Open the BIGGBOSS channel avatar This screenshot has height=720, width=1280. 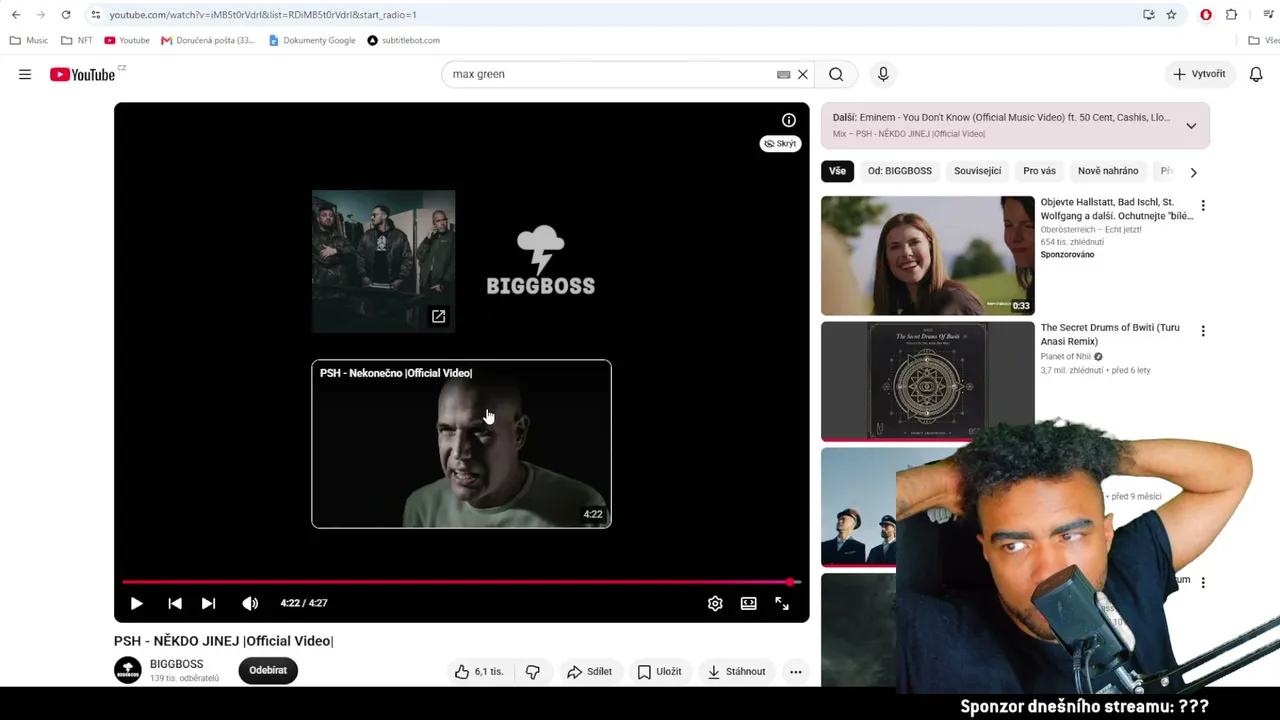[128, 670]
